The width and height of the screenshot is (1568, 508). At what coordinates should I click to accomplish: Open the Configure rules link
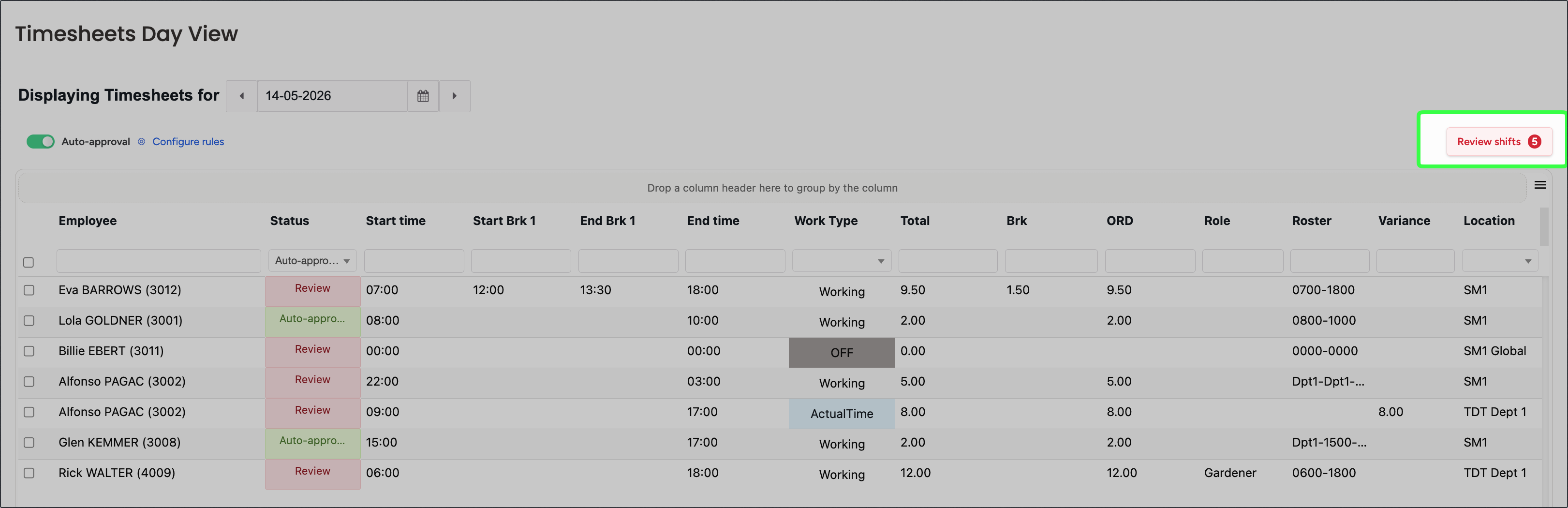pyautogui.click(x=188, y=141)
